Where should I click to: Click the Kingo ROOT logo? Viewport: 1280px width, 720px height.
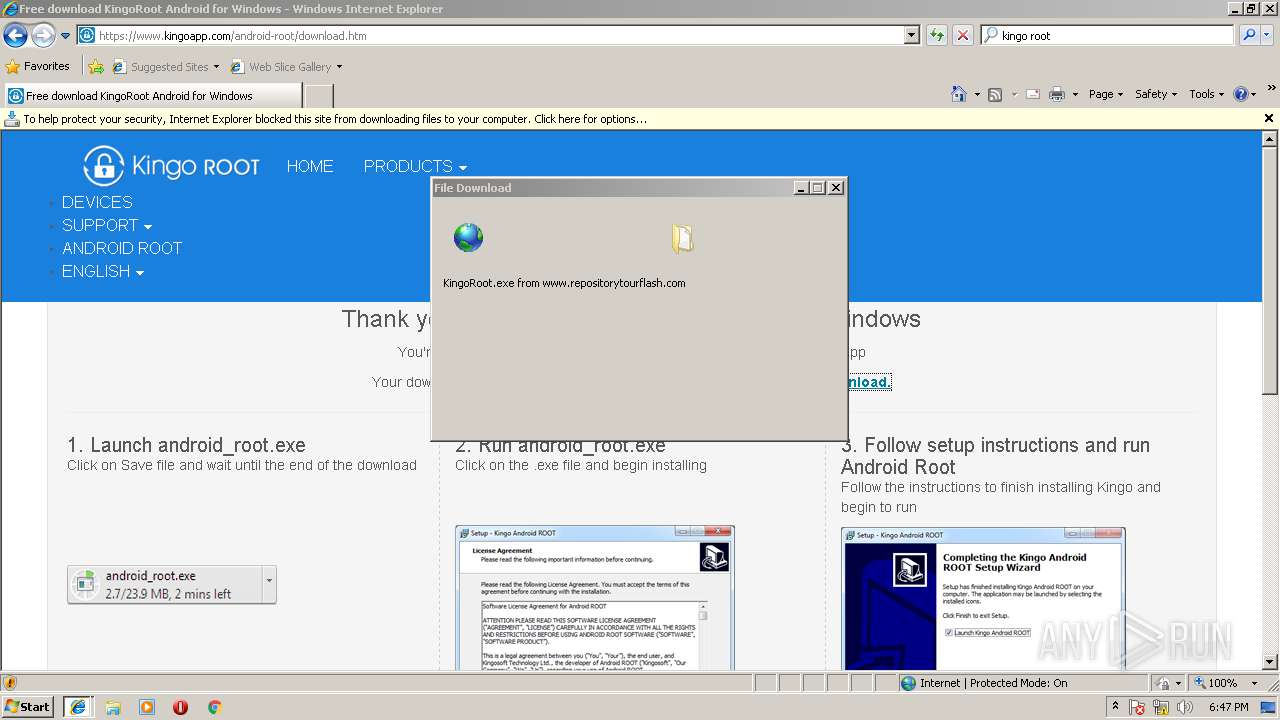[x=171, y=166]
